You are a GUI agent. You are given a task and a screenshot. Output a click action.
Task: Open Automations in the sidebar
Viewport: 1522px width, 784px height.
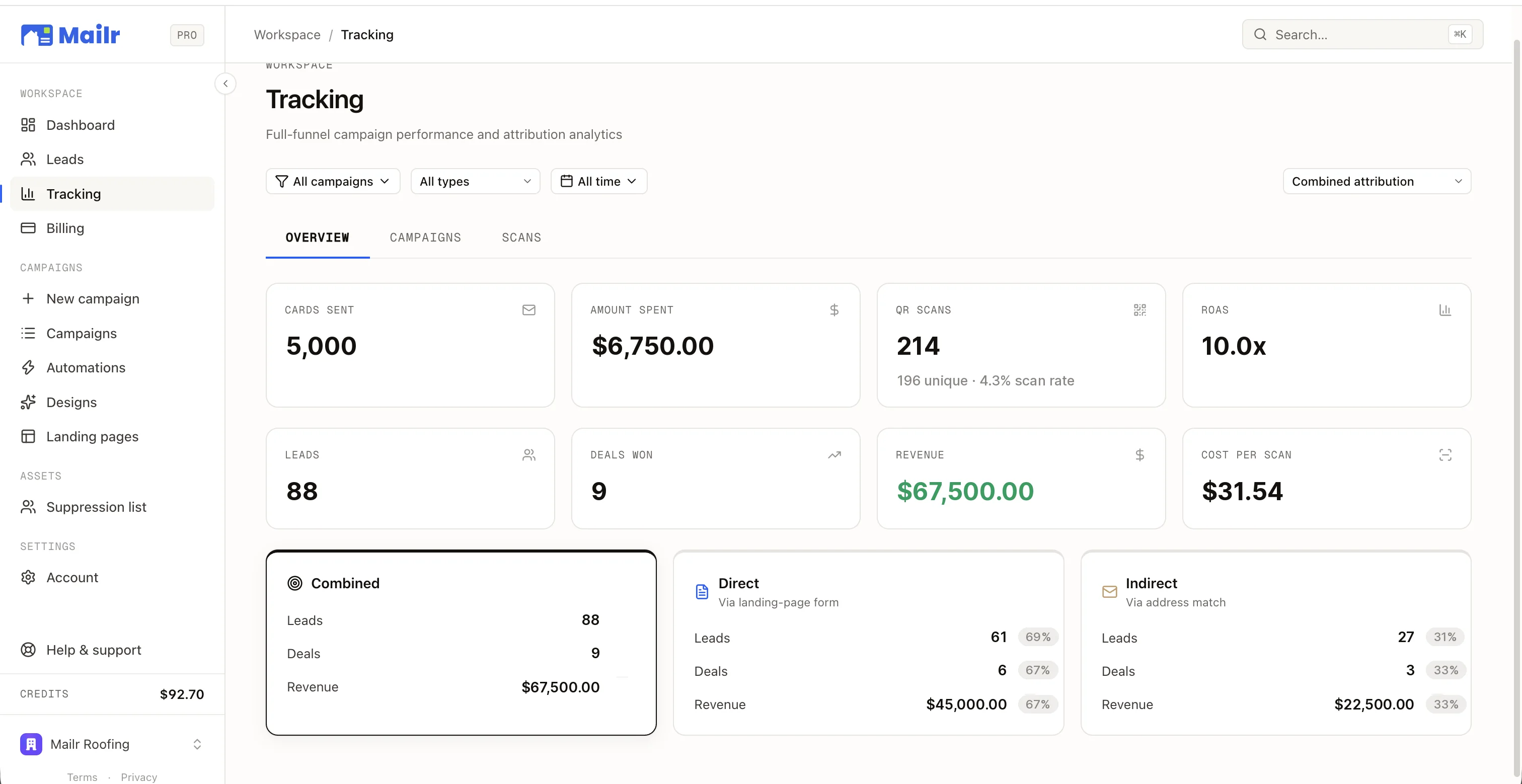click(x=112, y=367)
